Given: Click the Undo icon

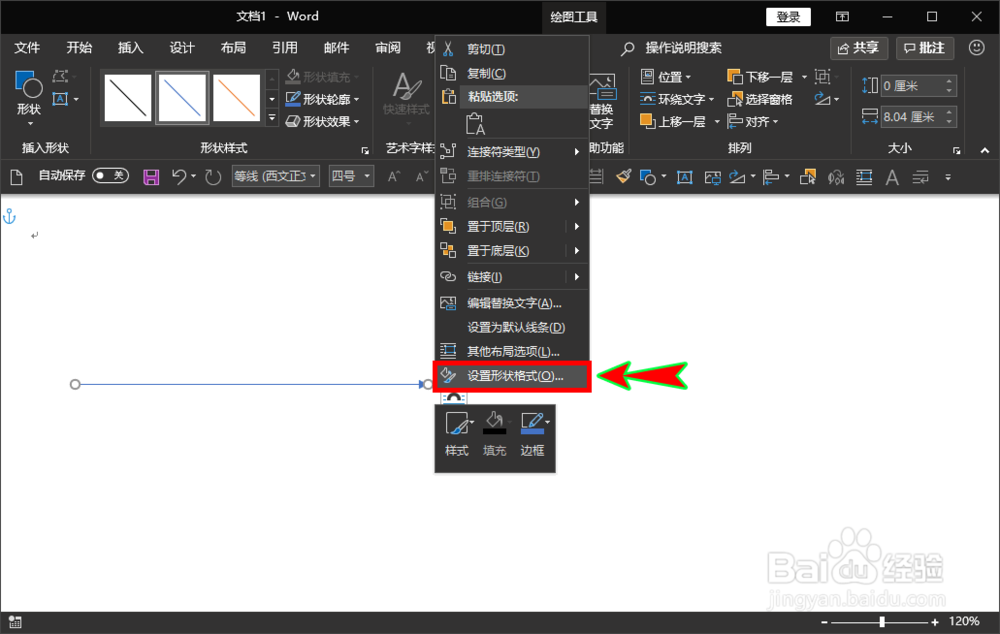Looking at the screenshot, I should click(x=179, y=177).
